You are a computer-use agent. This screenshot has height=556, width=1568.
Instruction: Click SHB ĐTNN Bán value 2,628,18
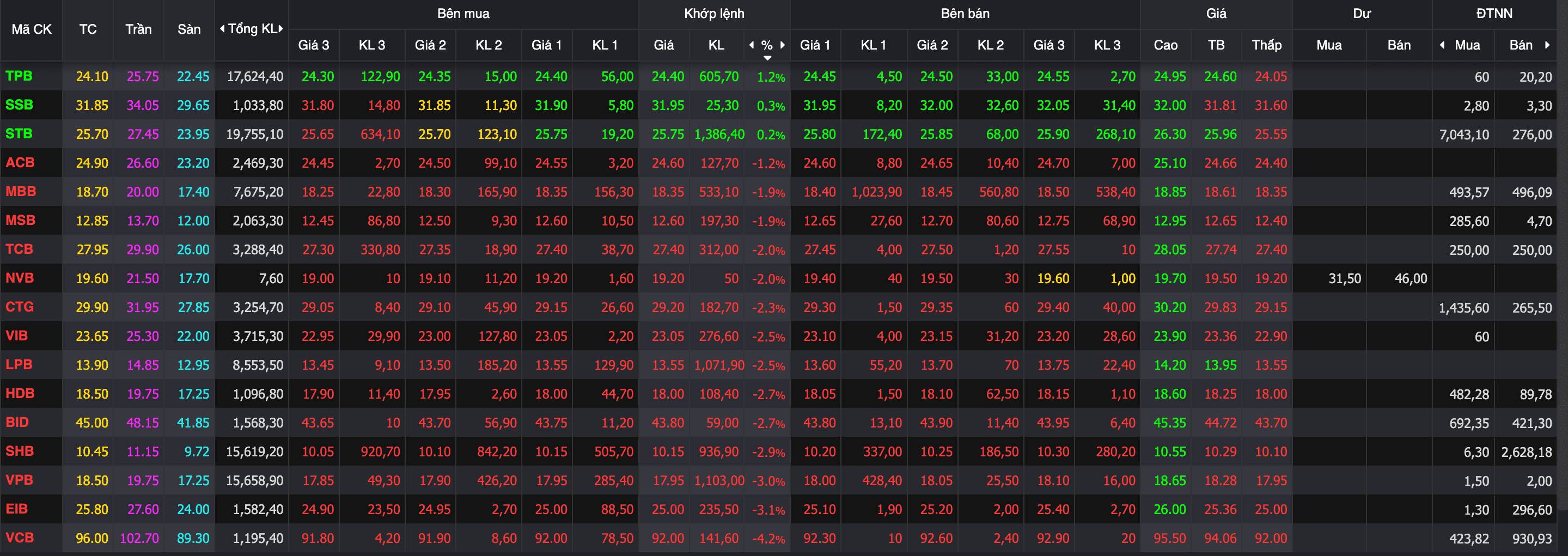(1527, 452)
